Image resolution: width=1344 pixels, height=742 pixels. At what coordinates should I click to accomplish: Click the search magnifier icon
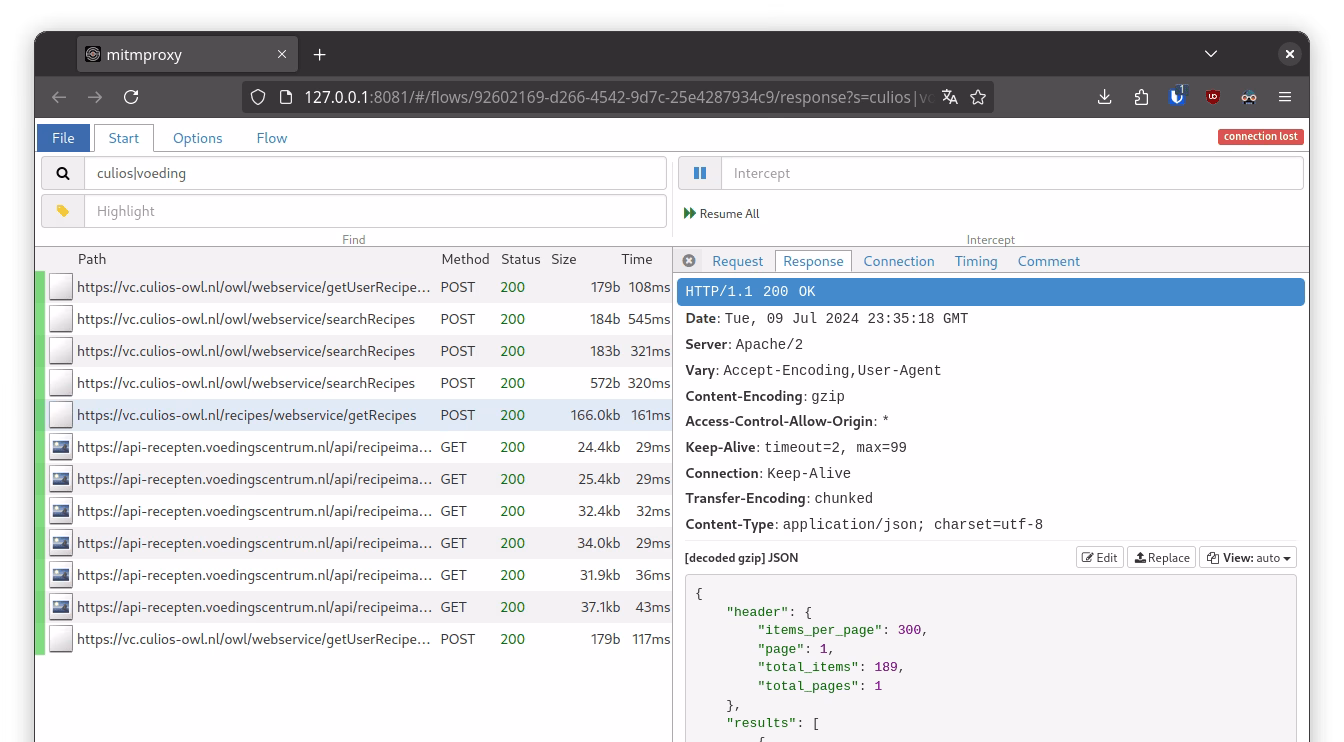(63, 173)
